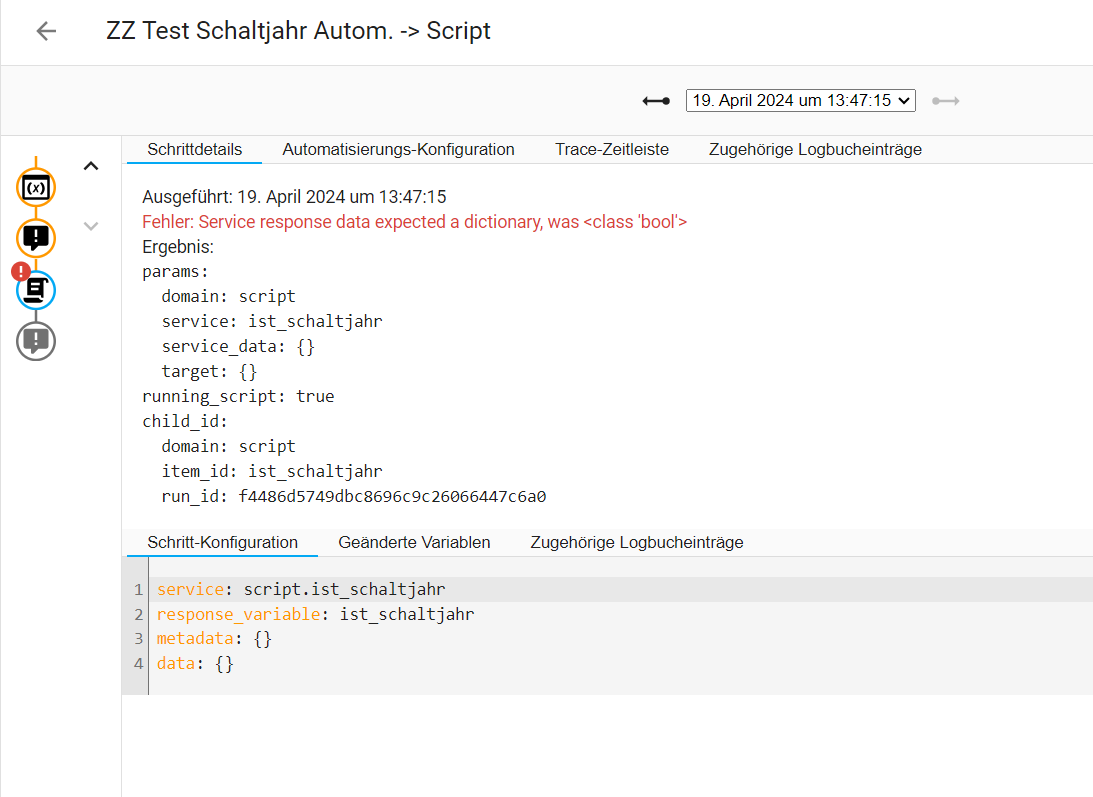Show the newer trace run
The height and width of the screenshot is (797, 1093).
pos(946,101)
